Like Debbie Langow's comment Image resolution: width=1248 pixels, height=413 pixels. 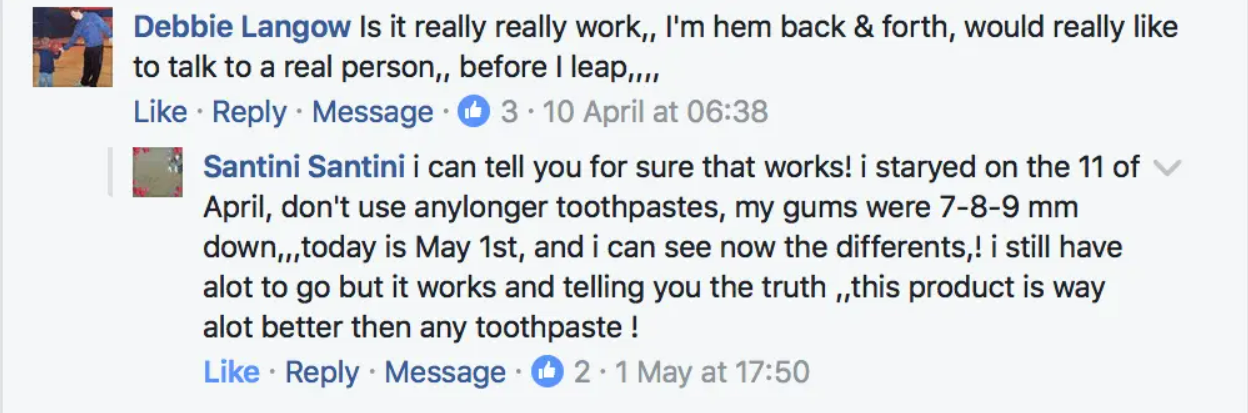click(160, 111)
